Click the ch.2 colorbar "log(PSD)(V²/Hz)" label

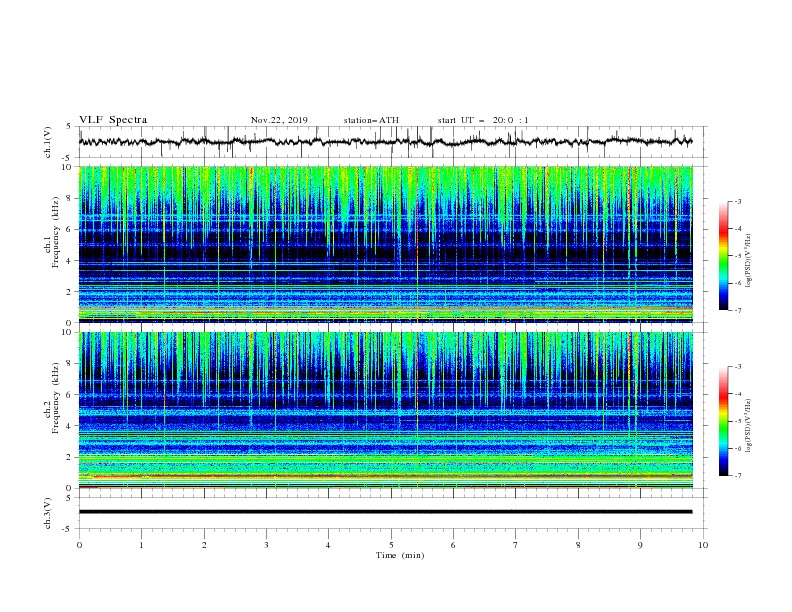pos(749,425)
